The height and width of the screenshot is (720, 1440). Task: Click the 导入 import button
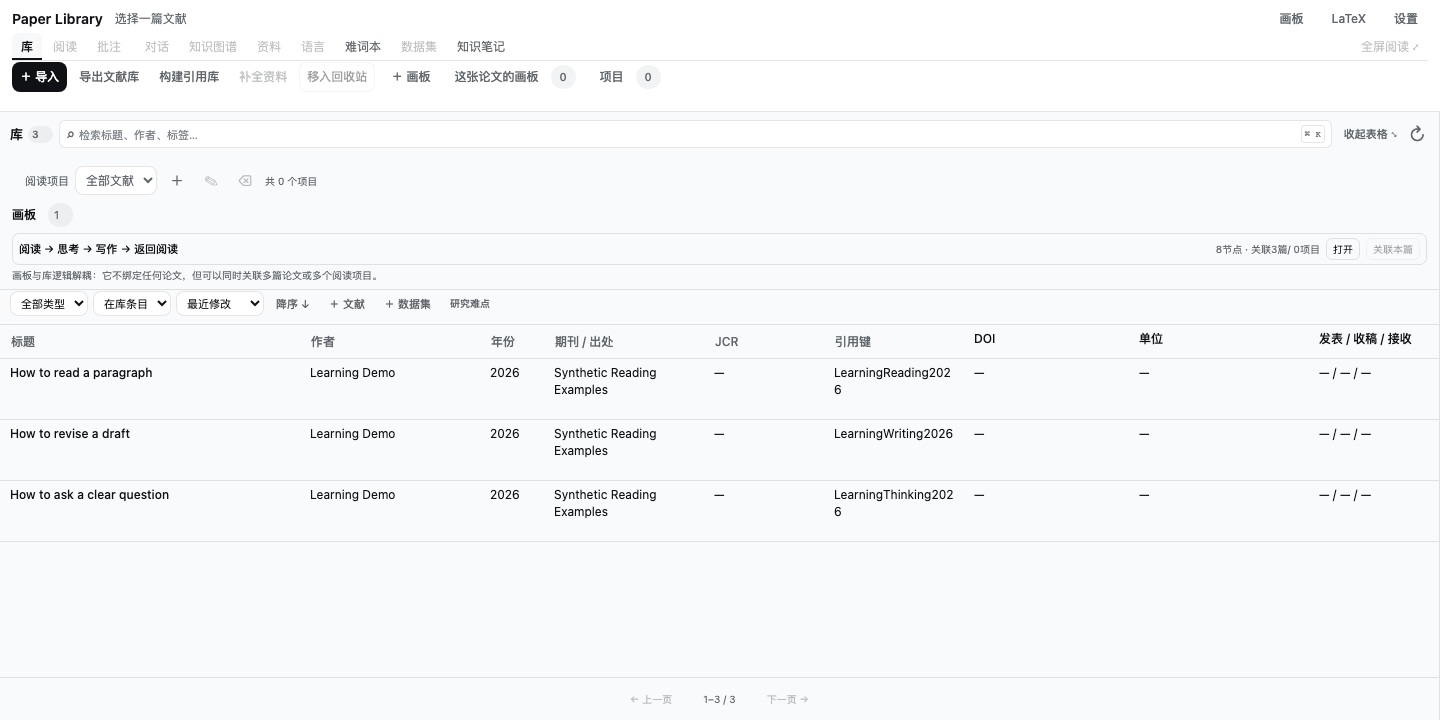pyautogui.click(x=40, y=77)
